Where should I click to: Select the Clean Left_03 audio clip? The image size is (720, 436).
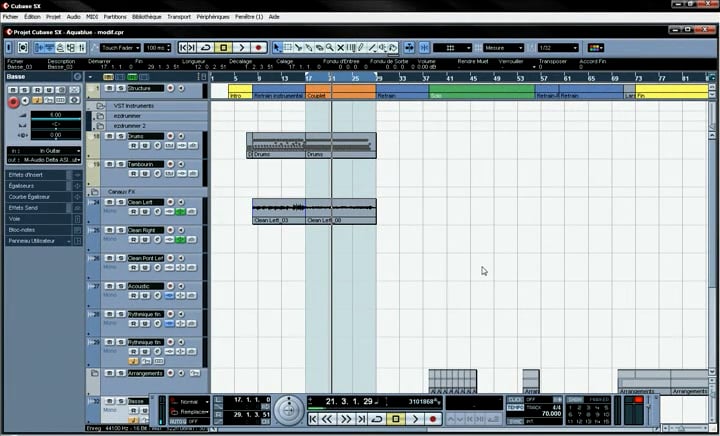[279, 211]
